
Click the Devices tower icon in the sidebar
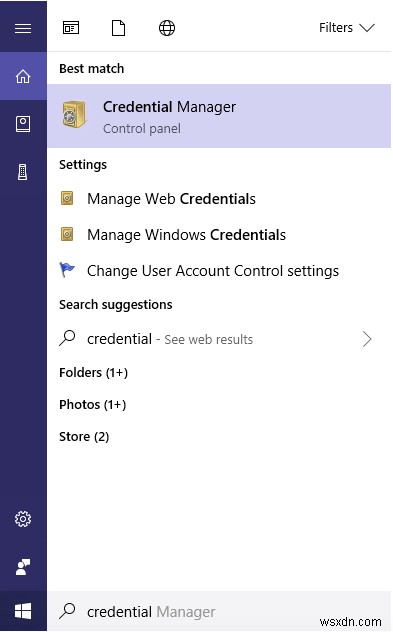[23, 172]
